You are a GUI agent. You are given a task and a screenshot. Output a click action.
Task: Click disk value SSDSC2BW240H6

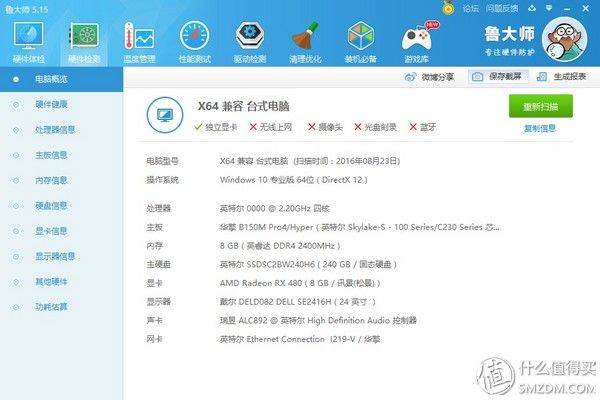[308, 264]
